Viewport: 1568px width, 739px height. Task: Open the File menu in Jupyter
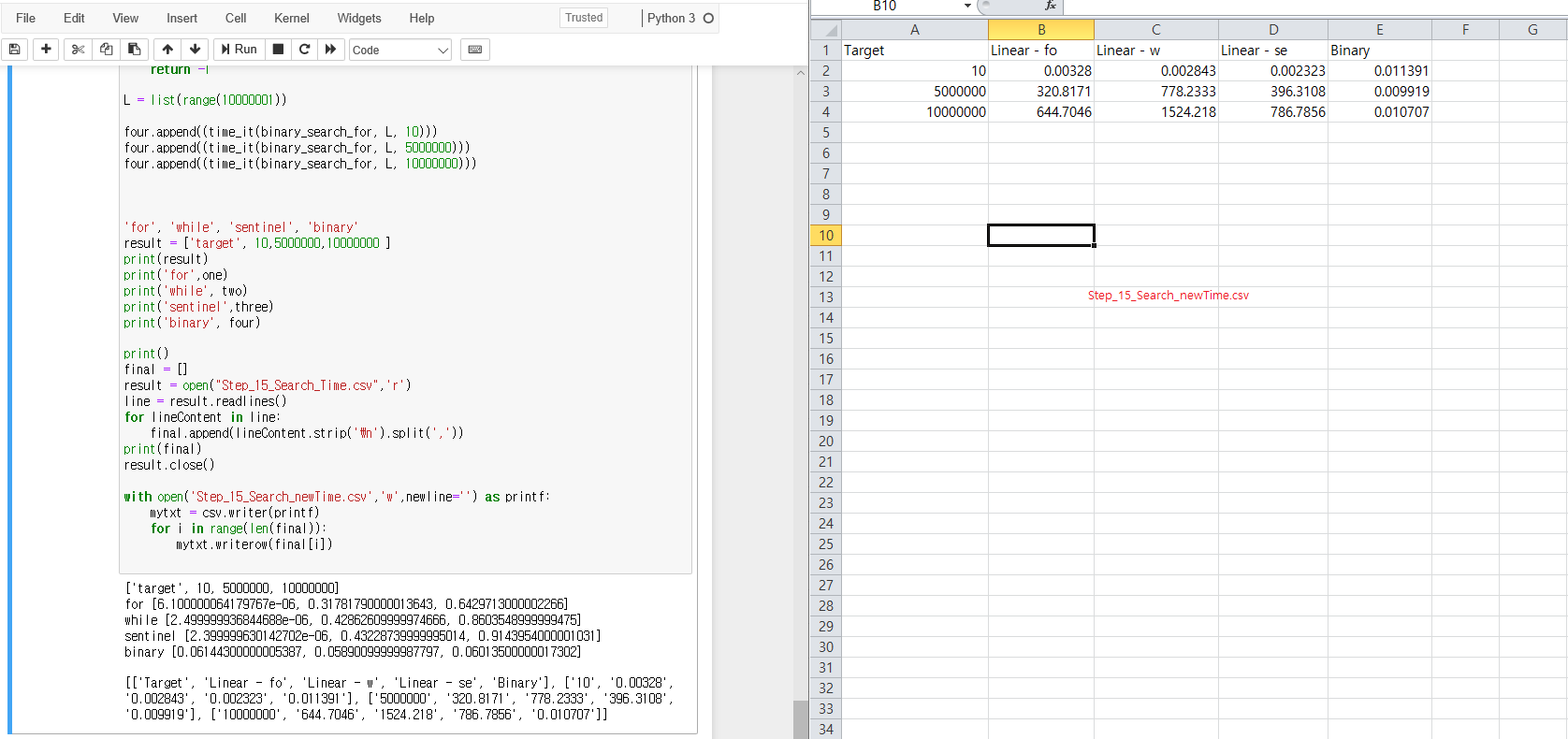click(x=26, y=18)
